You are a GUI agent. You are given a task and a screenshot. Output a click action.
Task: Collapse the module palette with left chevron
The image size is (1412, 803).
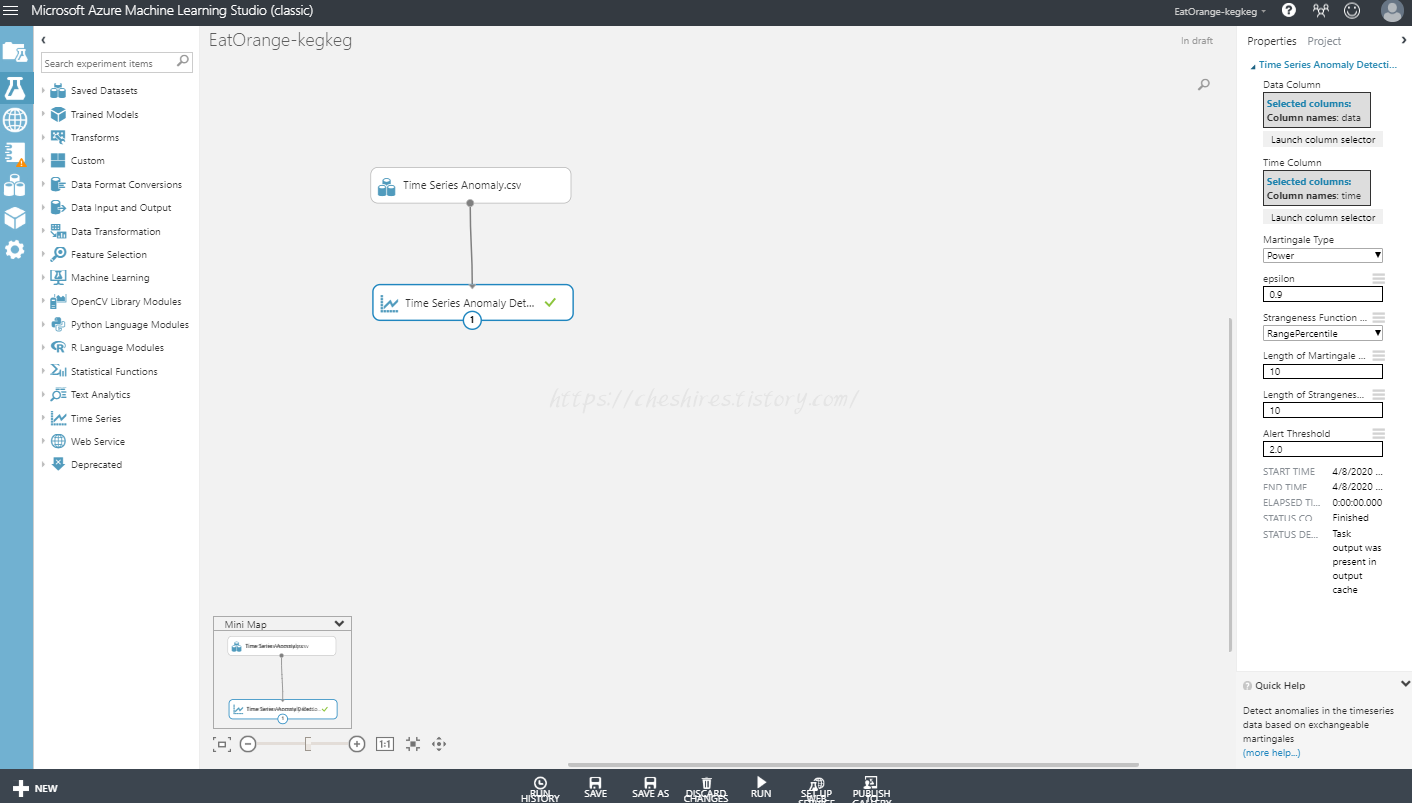44,40
